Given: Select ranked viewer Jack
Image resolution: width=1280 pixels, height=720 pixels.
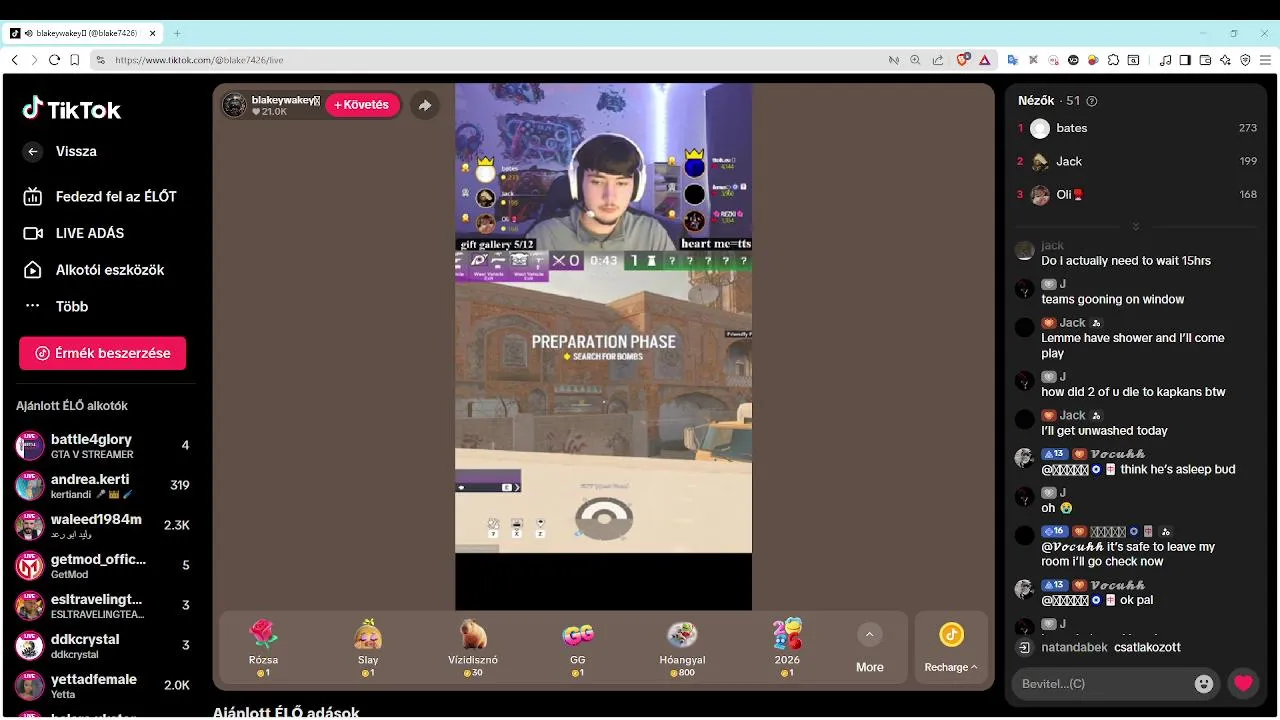Looking at the screenshot, I should pos(1137,161).
